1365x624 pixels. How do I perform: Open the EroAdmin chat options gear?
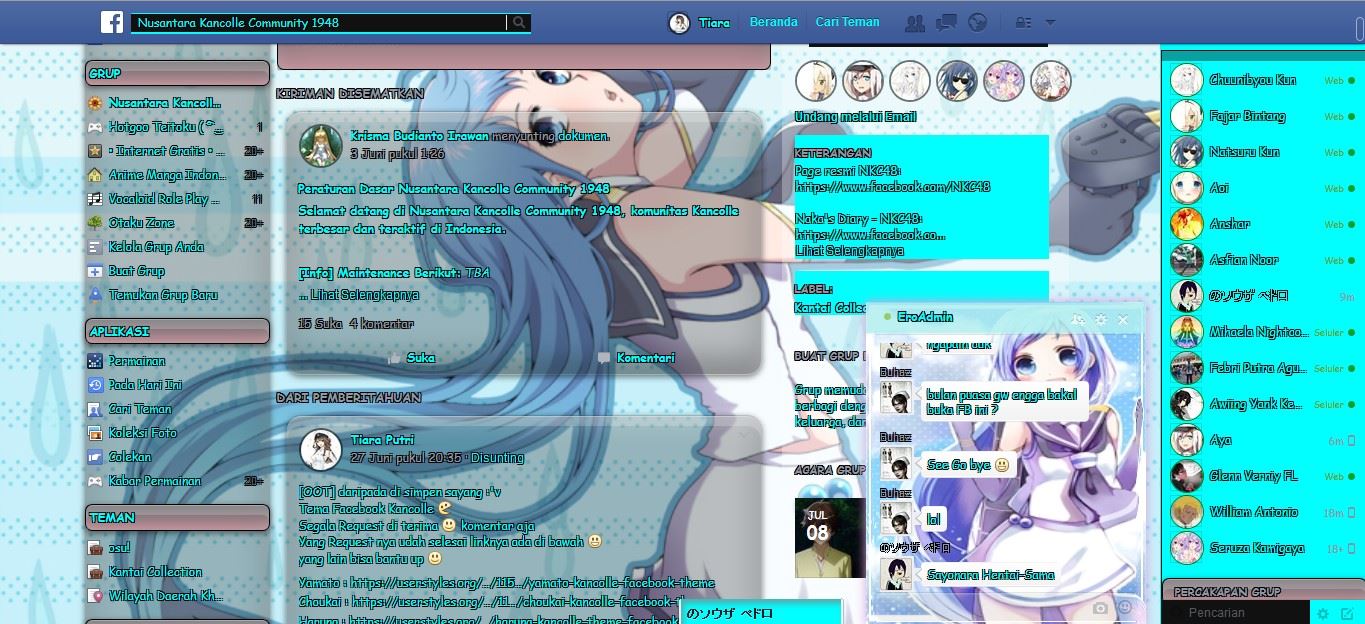(x=1101, y=319)
